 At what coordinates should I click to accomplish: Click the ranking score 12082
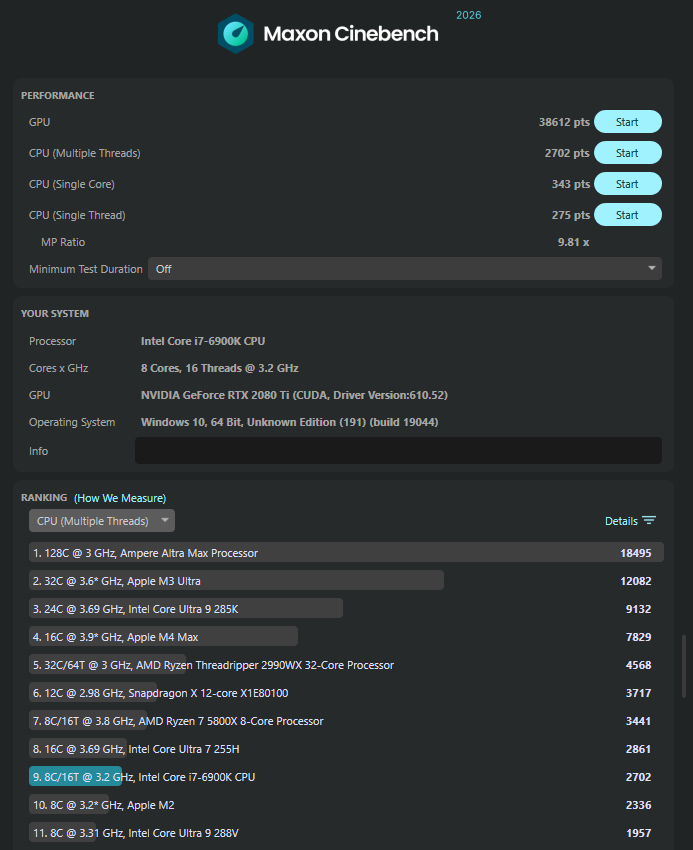coord(636,581)
